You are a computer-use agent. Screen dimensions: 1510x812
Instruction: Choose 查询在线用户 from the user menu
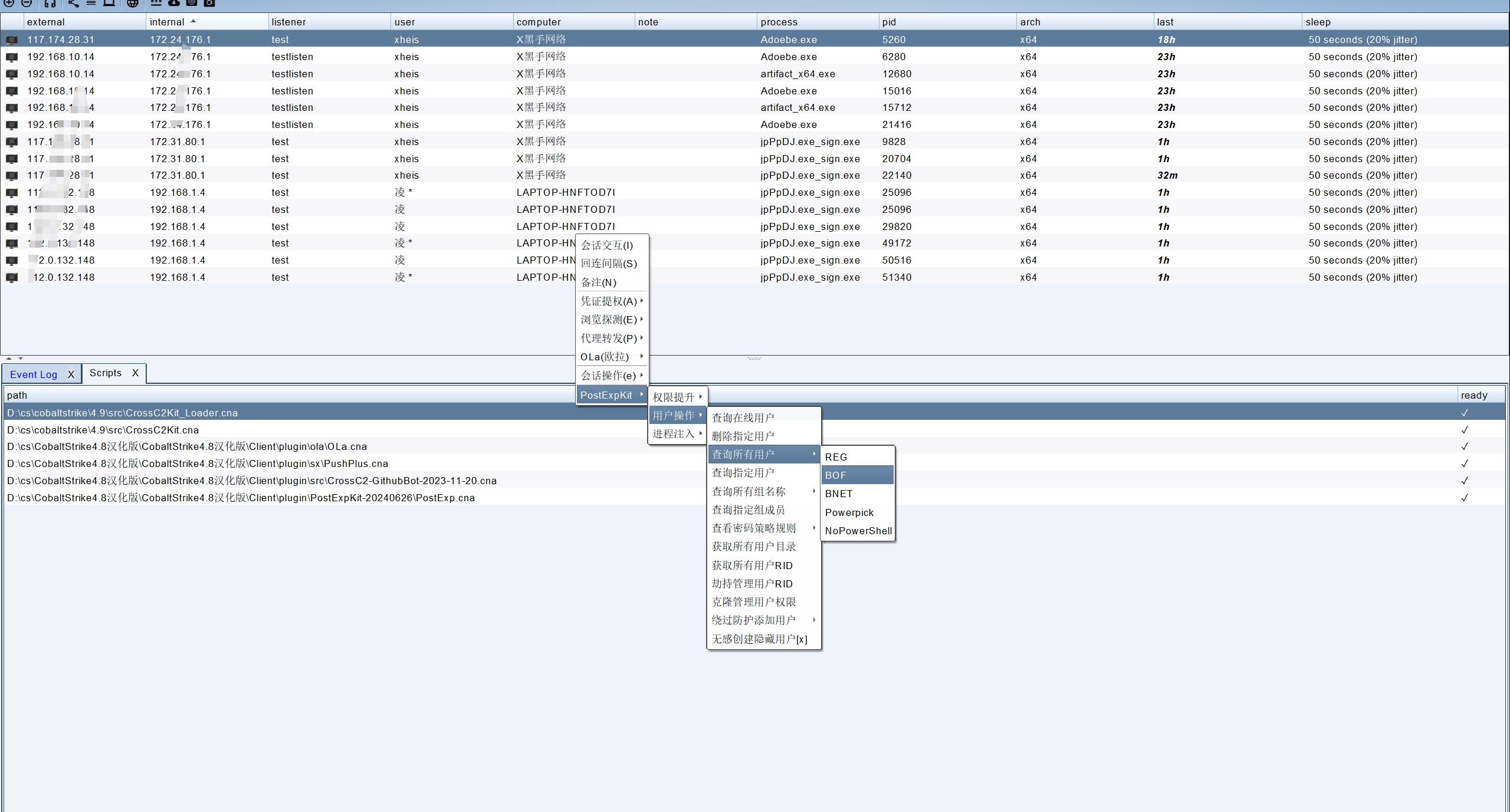tap(764, 418)
